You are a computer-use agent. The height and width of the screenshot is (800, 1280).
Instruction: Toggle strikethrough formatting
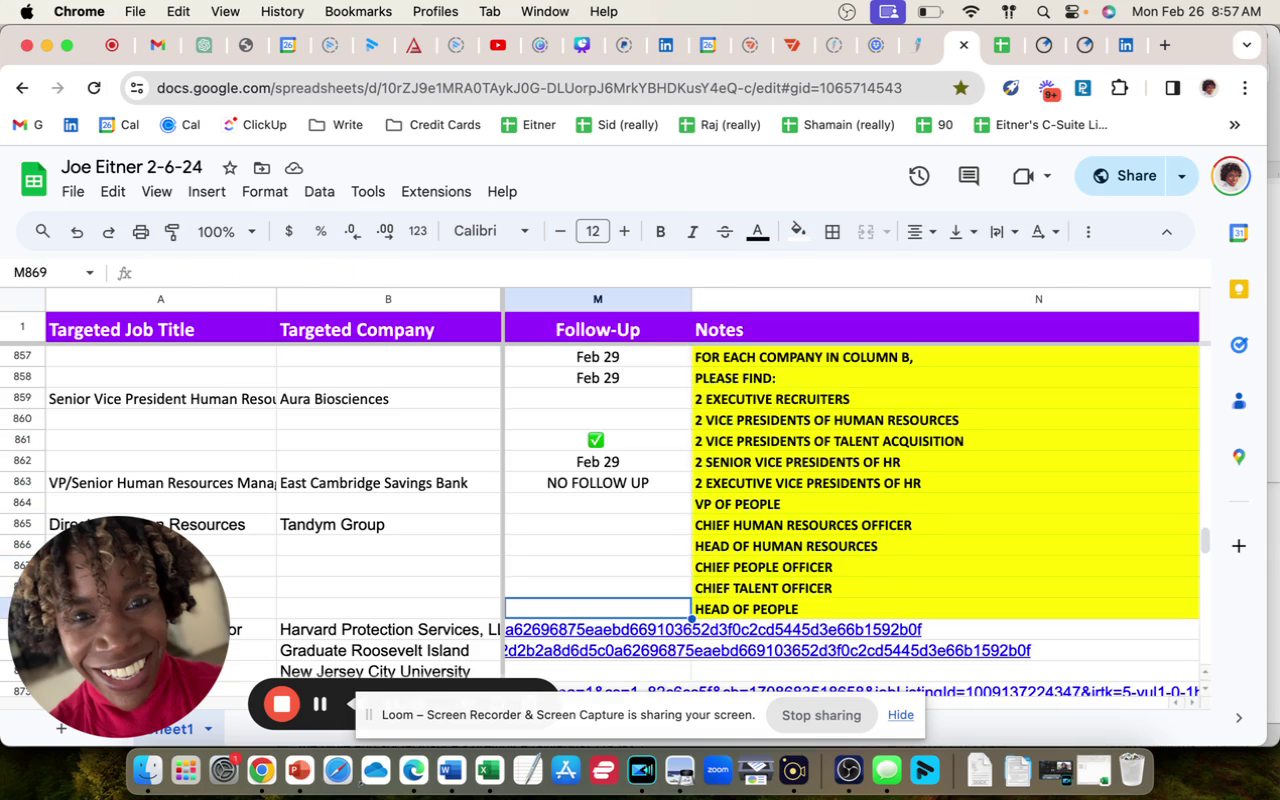[725, 232]
